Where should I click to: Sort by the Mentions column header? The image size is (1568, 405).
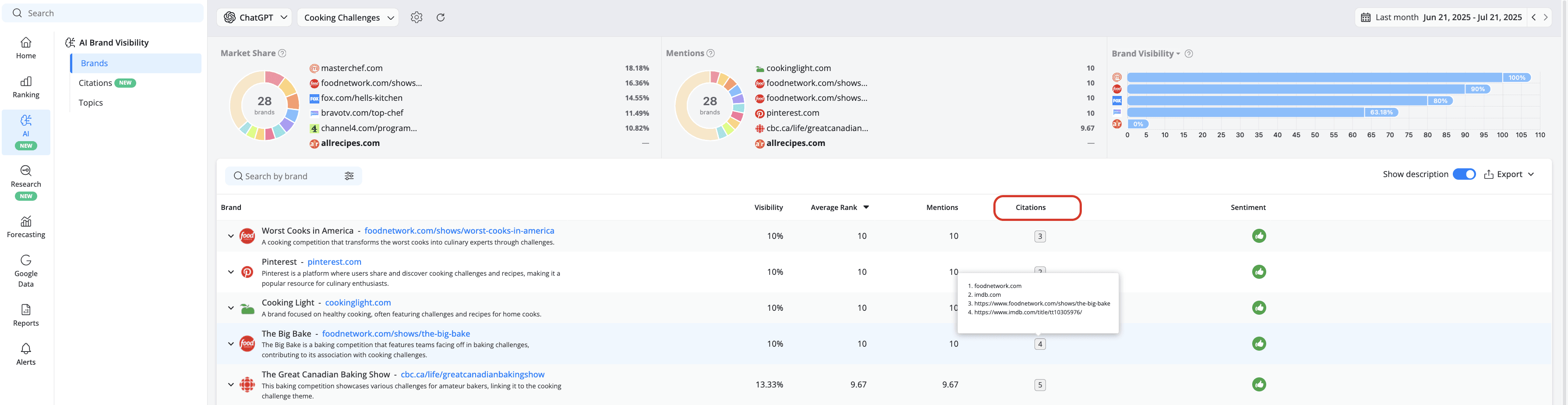point(942,208)
